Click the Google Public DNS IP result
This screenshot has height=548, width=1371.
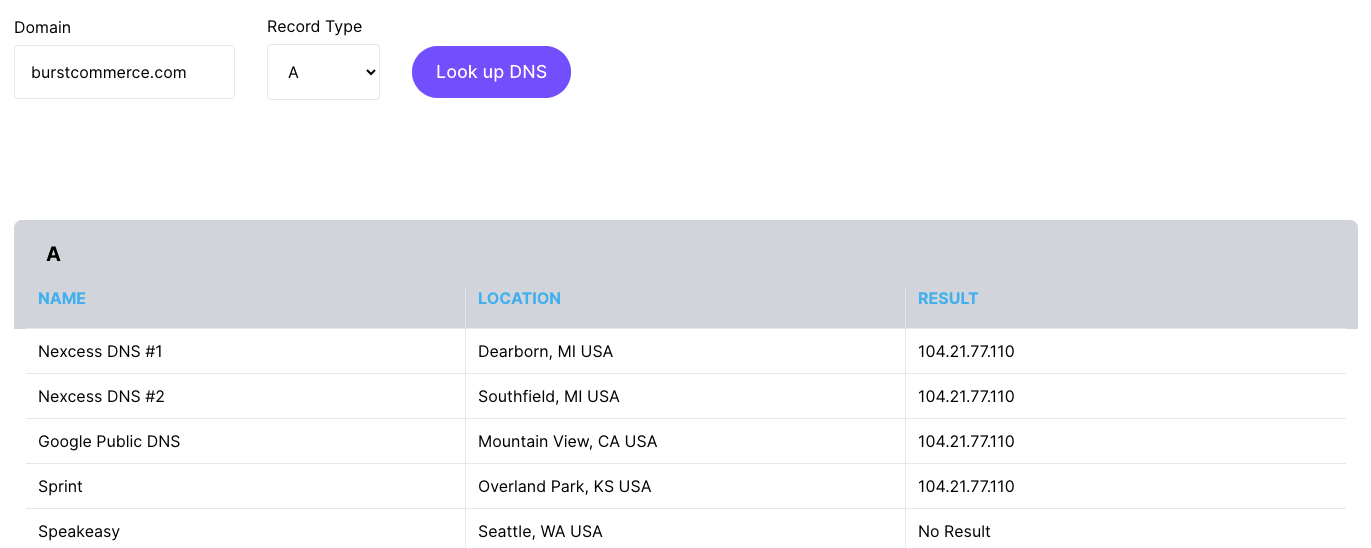coord(966,441)
